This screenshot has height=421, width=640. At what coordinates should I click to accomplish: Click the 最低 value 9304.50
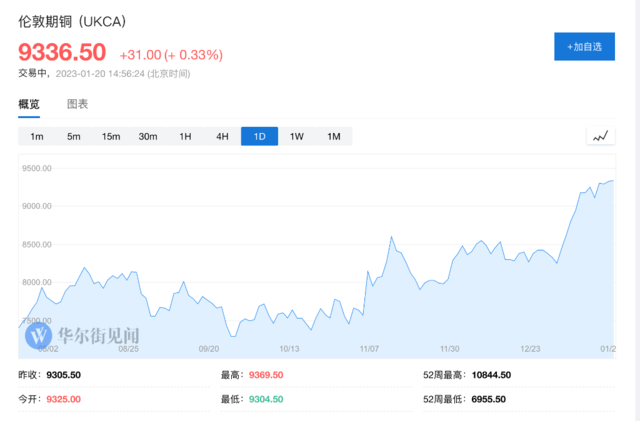(266, 399)
